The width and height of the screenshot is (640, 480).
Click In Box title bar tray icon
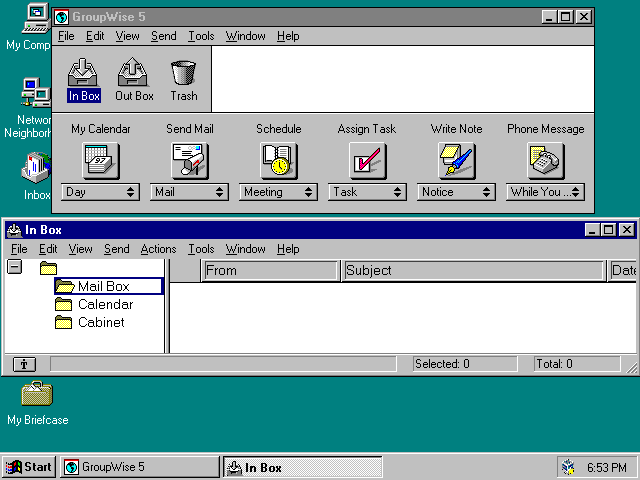click(14, 230)
